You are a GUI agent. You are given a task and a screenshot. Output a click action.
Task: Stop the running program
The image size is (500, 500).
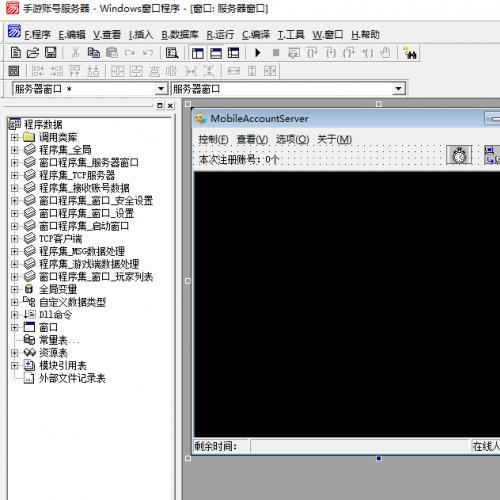click(276, 53)
